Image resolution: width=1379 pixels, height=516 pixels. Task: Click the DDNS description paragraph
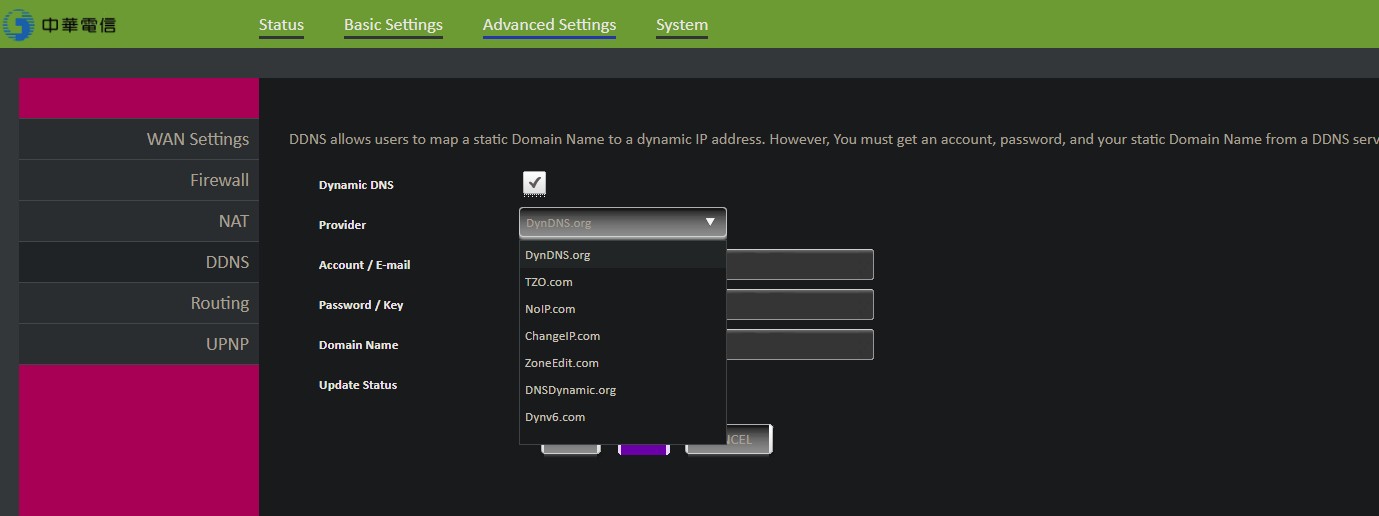pos(834,139)
